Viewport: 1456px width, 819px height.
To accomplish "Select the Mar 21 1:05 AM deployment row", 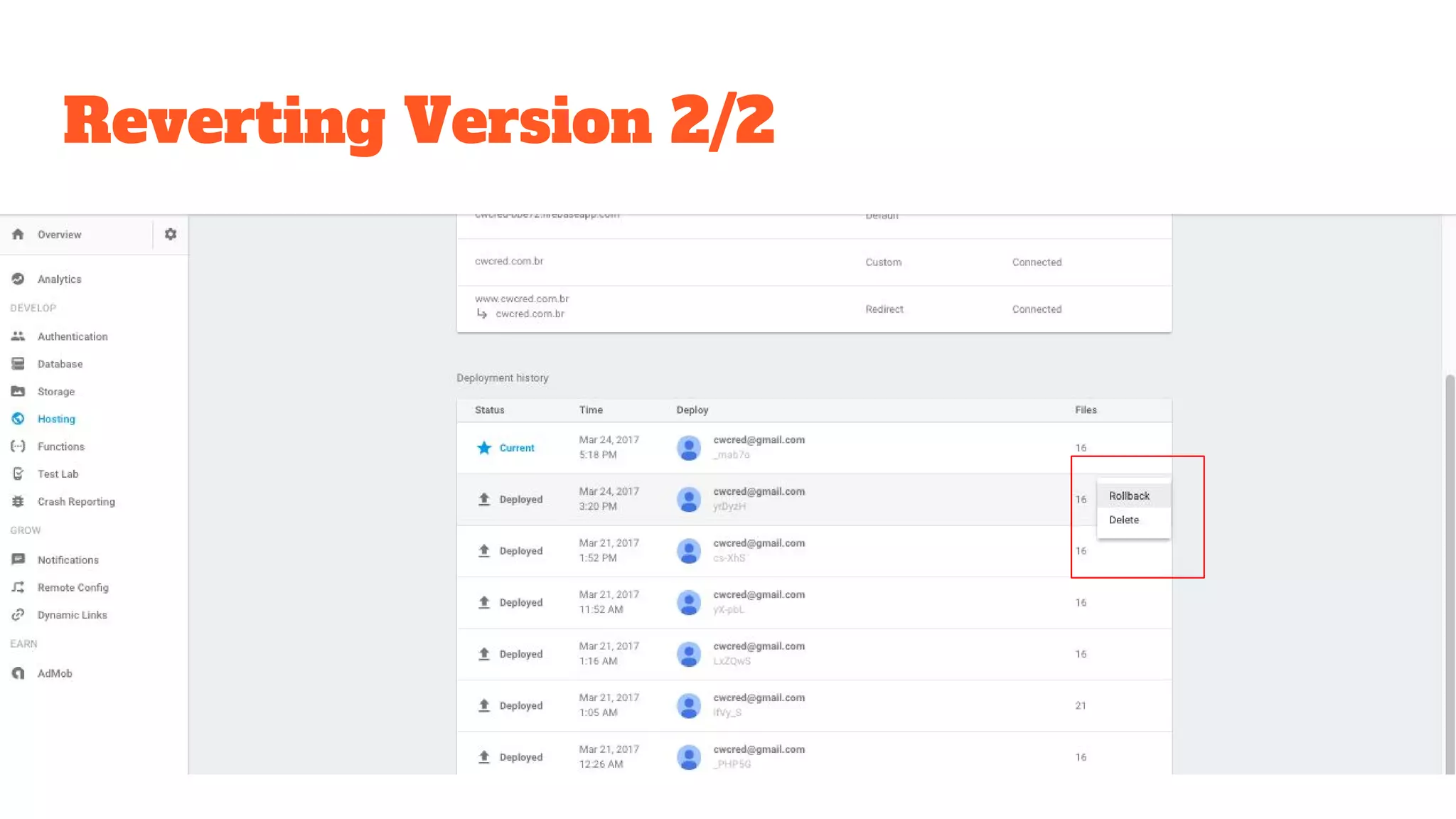I will click(x=813, y=706).
